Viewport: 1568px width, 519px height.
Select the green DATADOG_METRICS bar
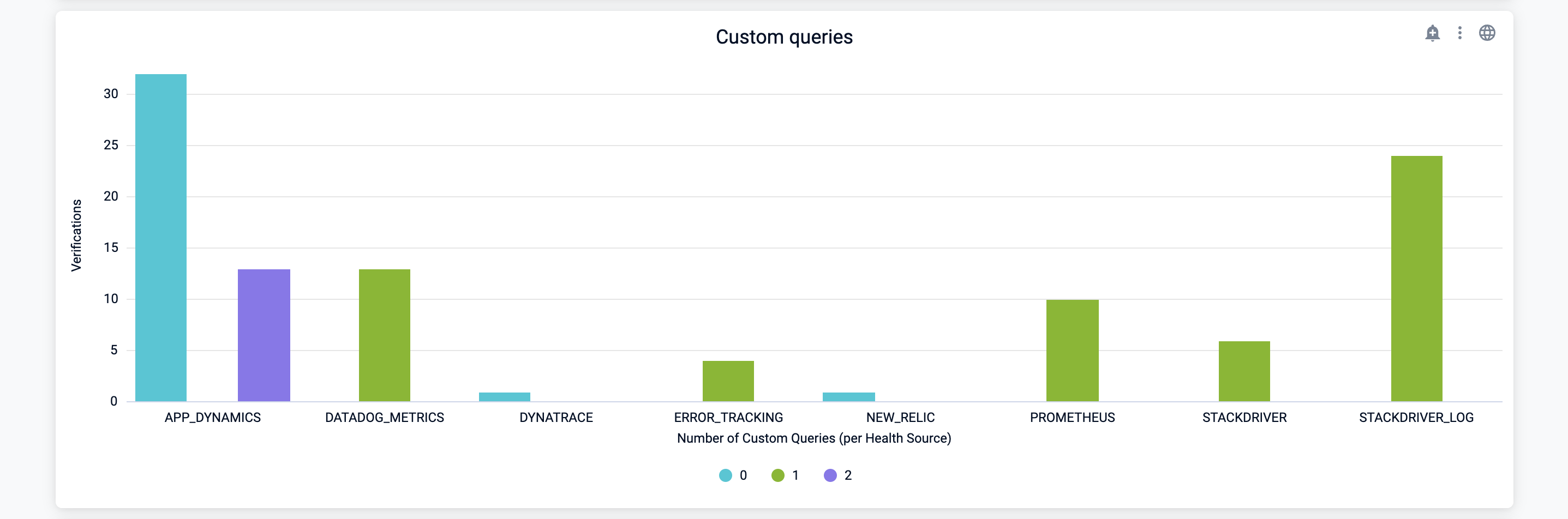click(x=384, y=335)
